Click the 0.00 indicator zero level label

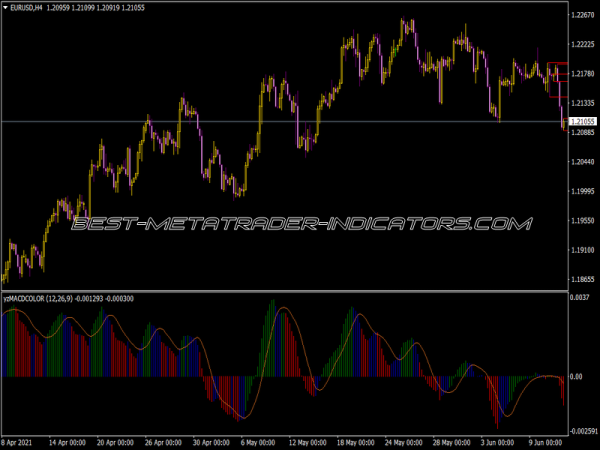pyautogui.click(x=576, y=377)
